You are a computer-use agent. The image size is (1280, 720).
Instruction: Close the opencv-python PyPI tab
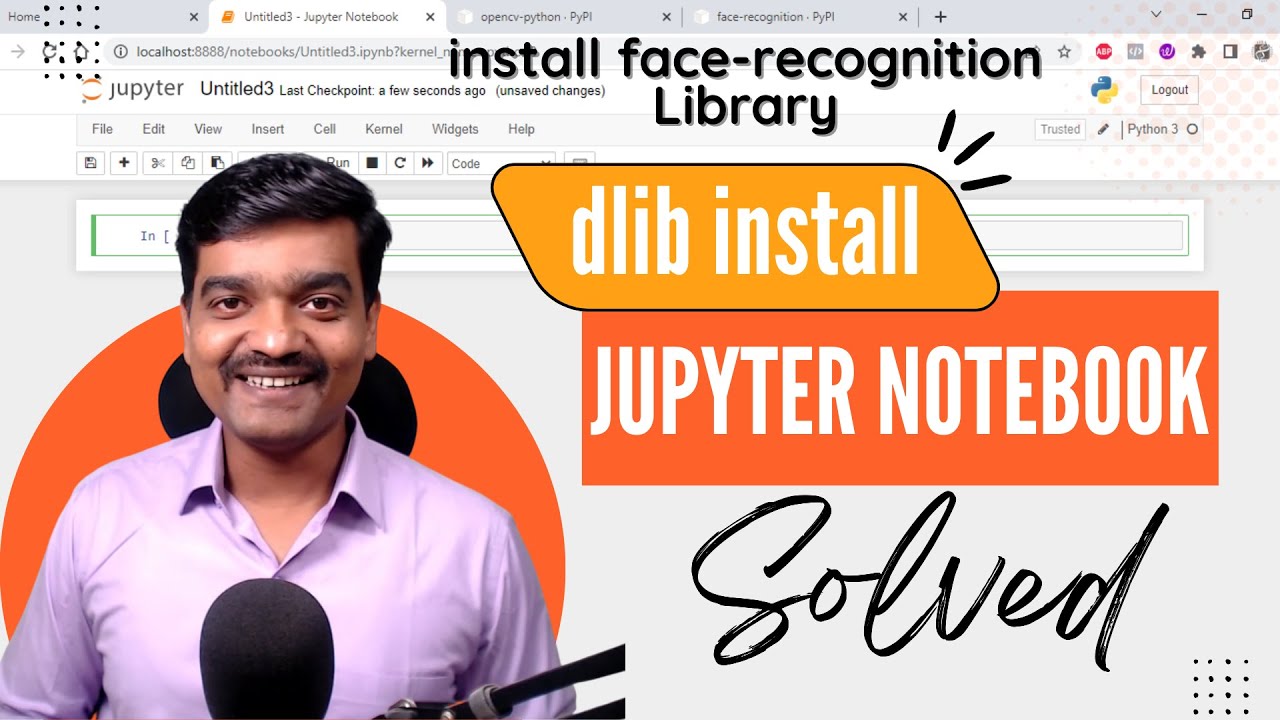click(x=665, y=17)
